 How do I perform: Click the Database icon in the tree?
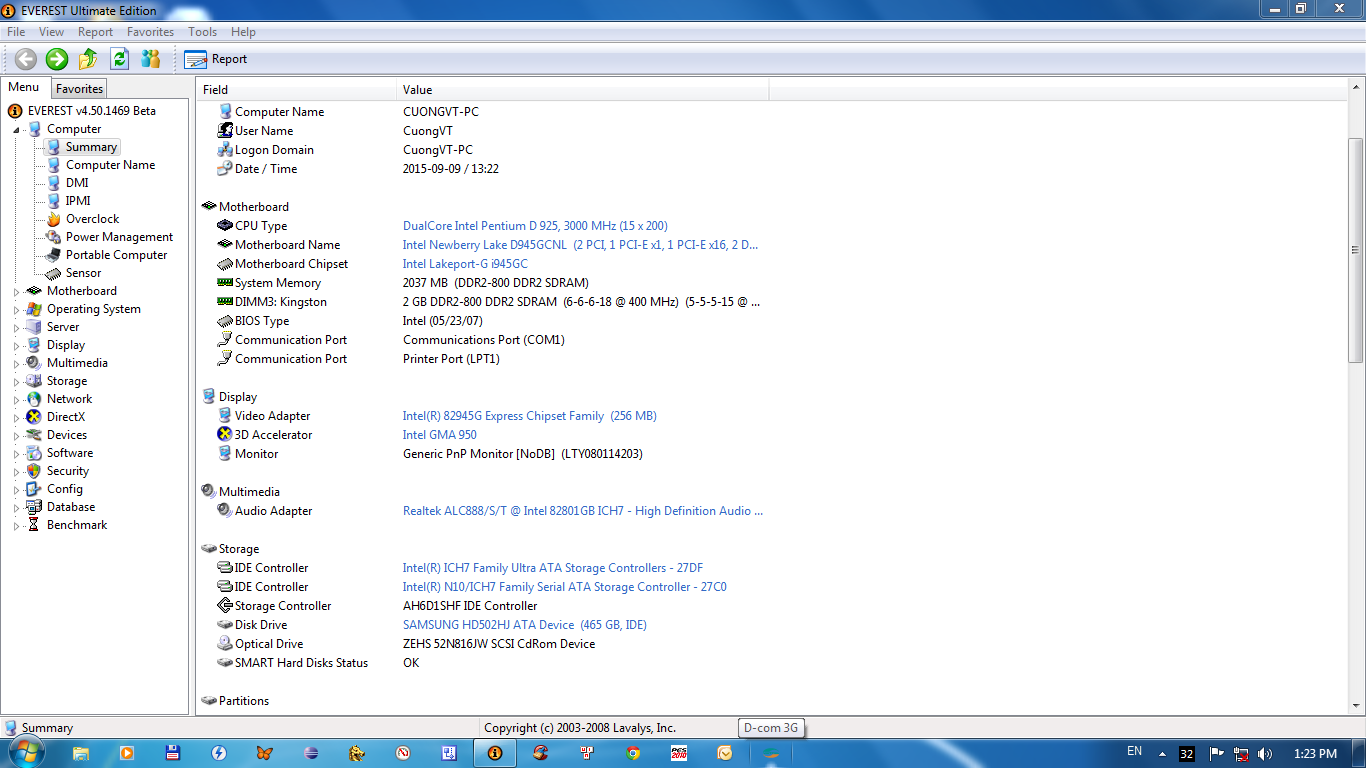(34, 507)
